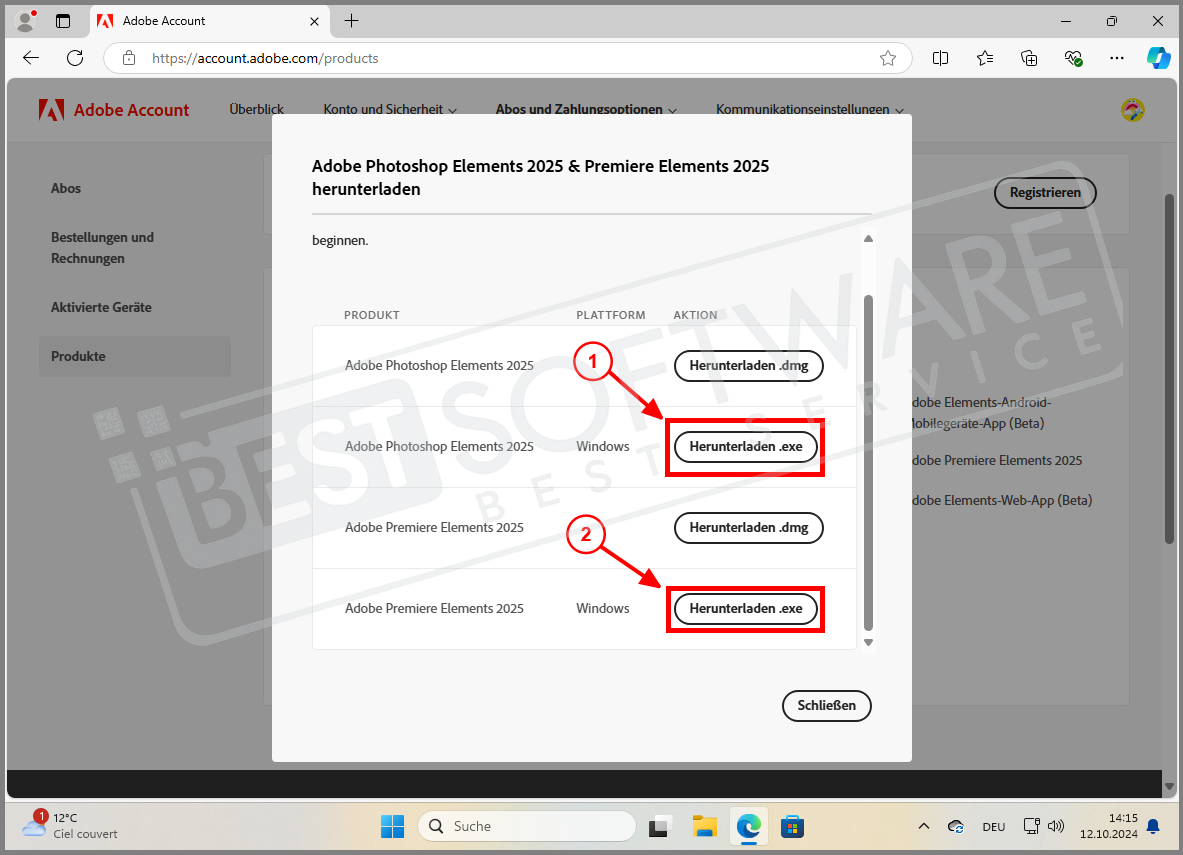Open Elements-Android-Mobilgeräte-App (Beta) link
The width and height of the screenshot is (1183, 855).
pyautogui.click(x=981, y=413)
